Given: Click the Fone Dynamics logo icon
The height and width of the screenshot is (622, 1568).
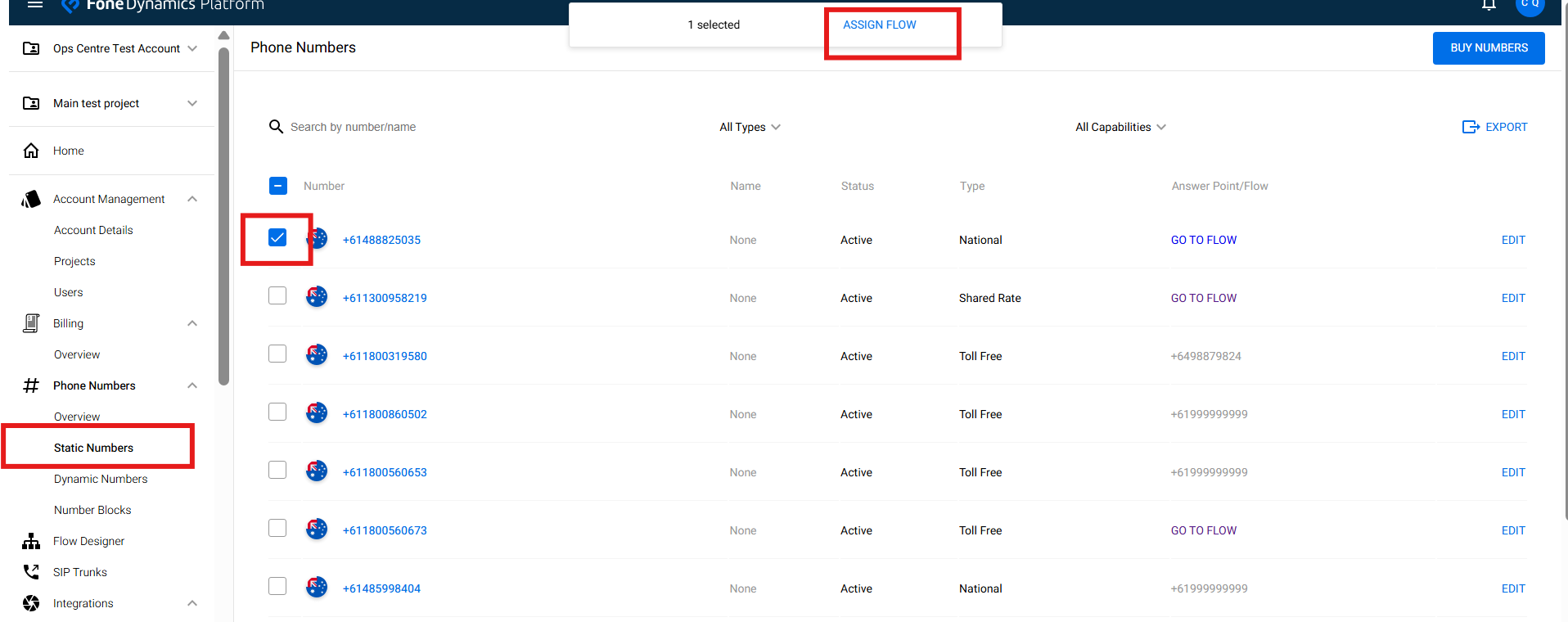Looking at the screenshot, I should pyautogui.click(x=71, y=5).
